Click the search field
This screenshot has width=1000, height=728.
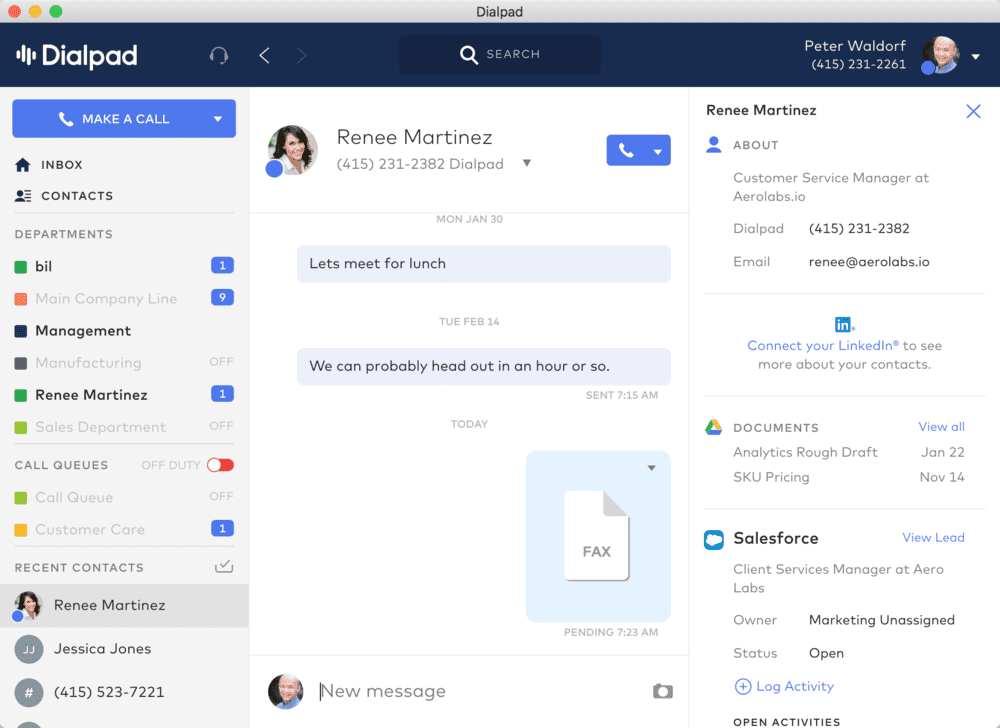point(500,55)
